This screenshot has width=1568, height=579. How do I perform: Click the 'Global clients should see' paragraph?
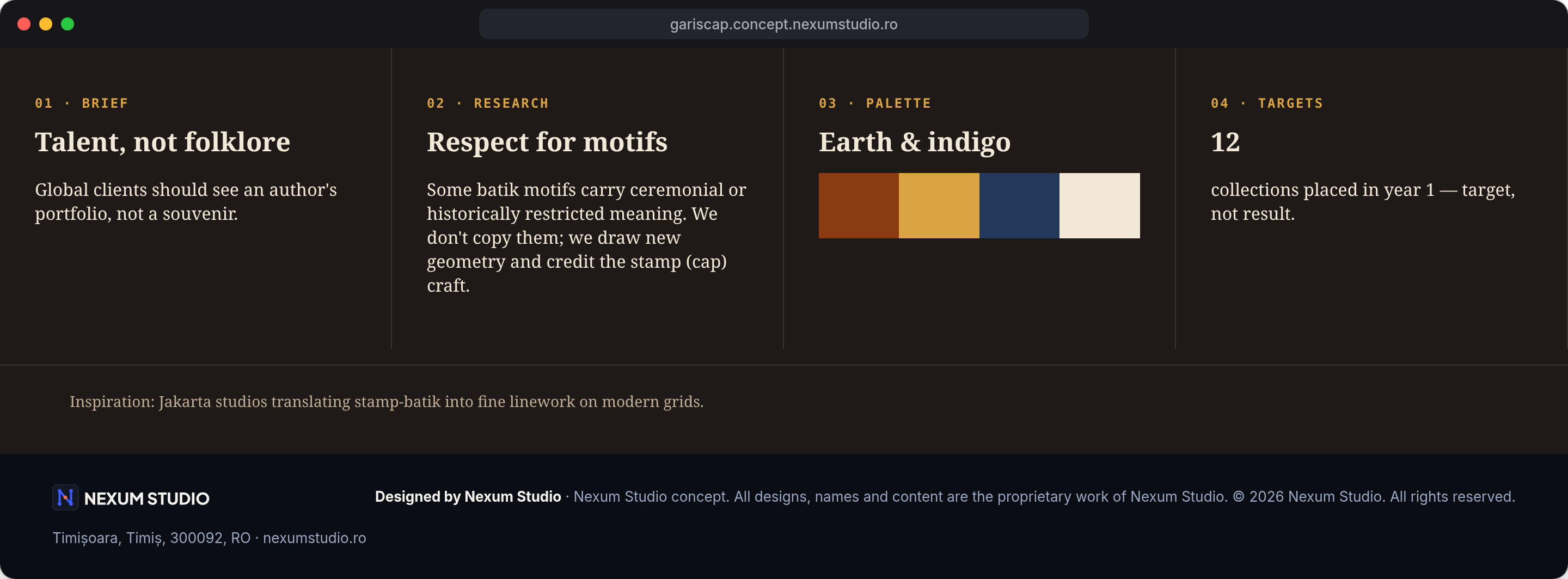click(x=186, y=201)
